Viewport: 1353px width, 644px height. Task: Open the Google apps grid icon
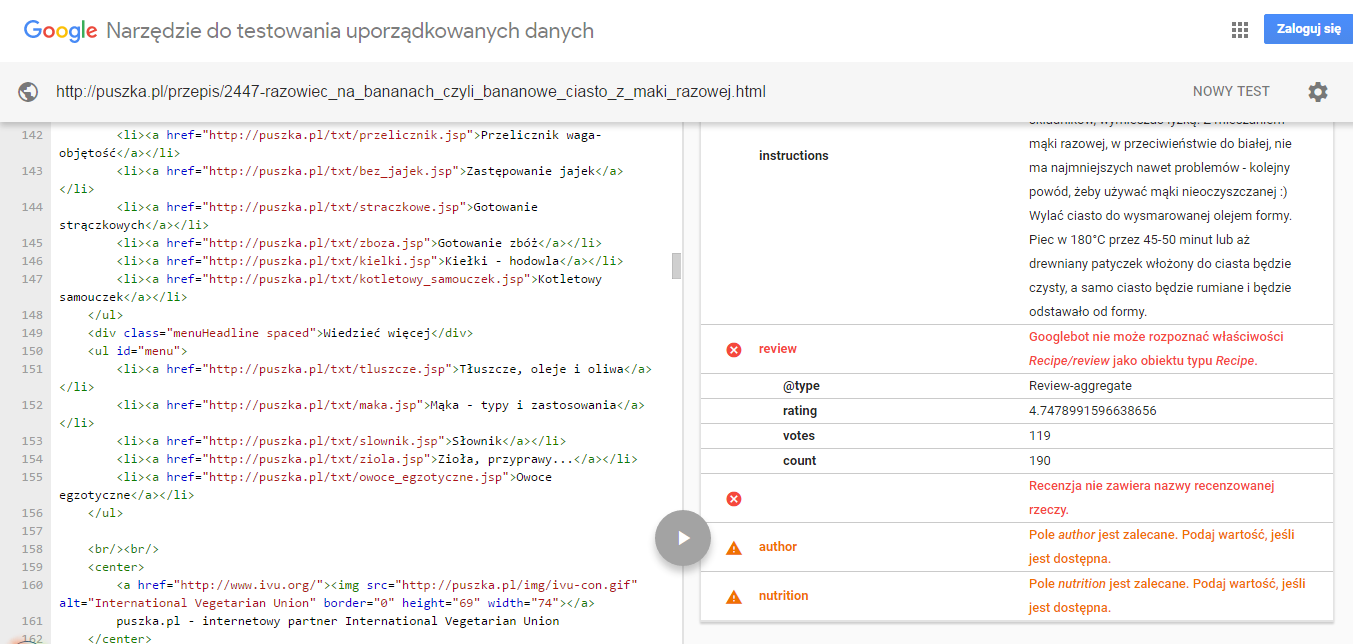(1240, 30)
